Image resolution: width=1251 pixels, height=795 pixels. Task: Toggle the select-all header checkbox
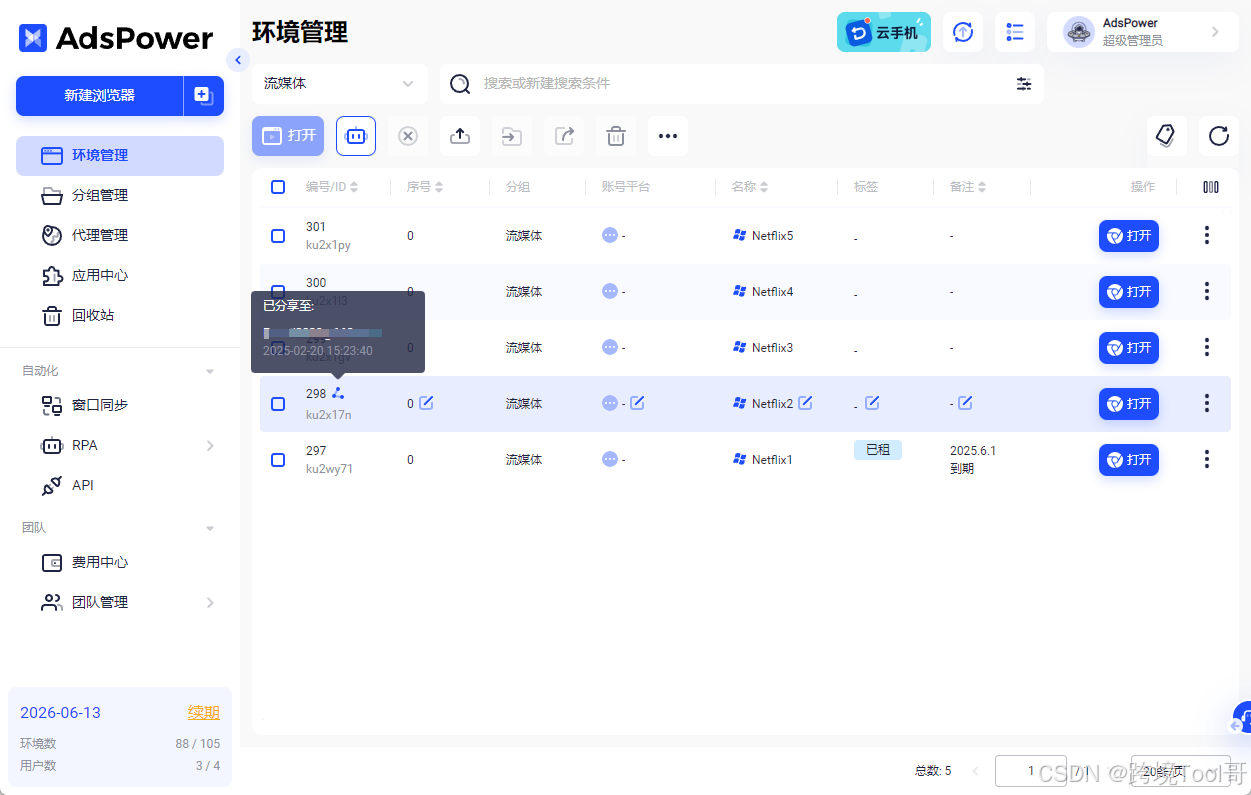(278, 187)
